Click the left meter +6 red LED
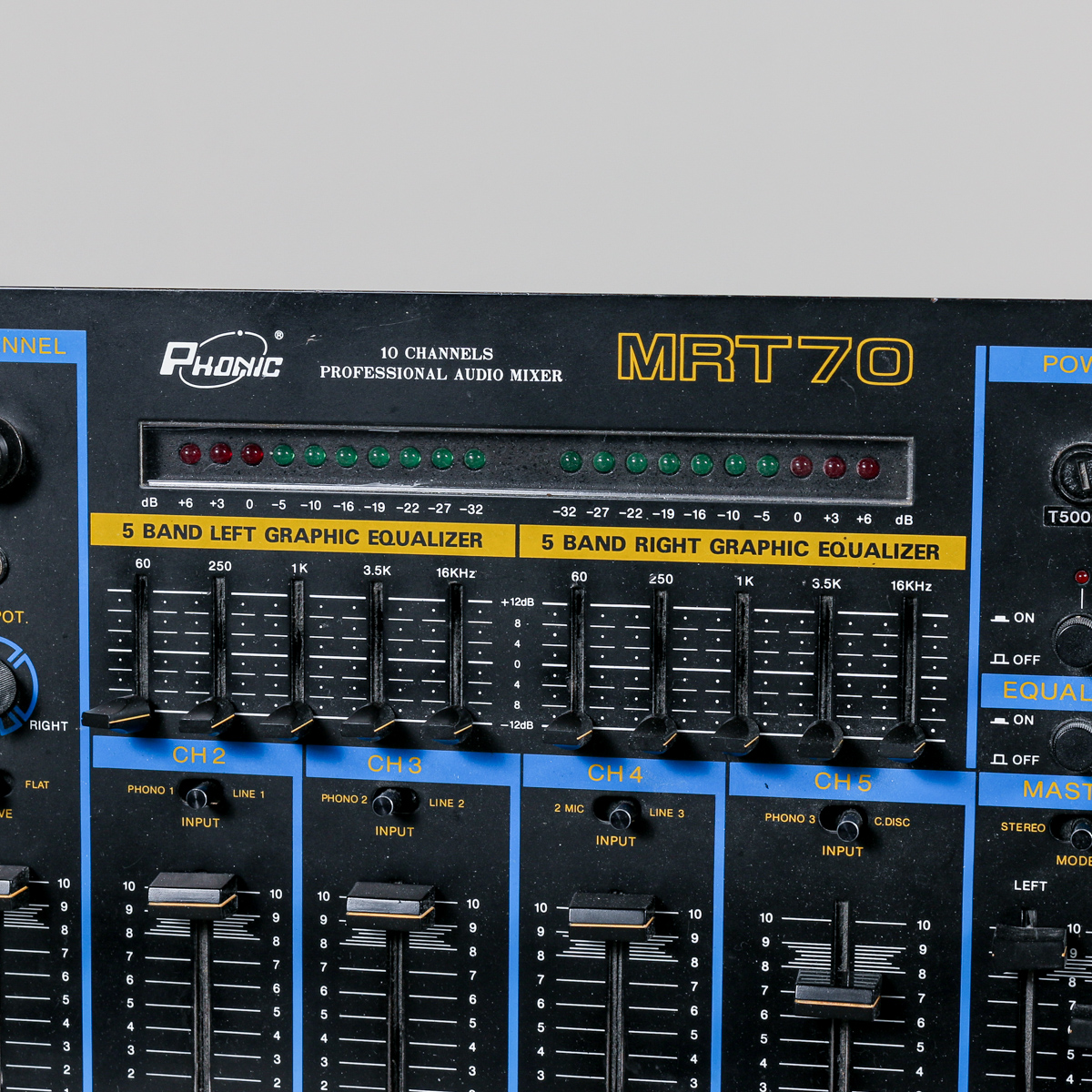Screen dimensions: 1092x1092 tap(189, 453)
